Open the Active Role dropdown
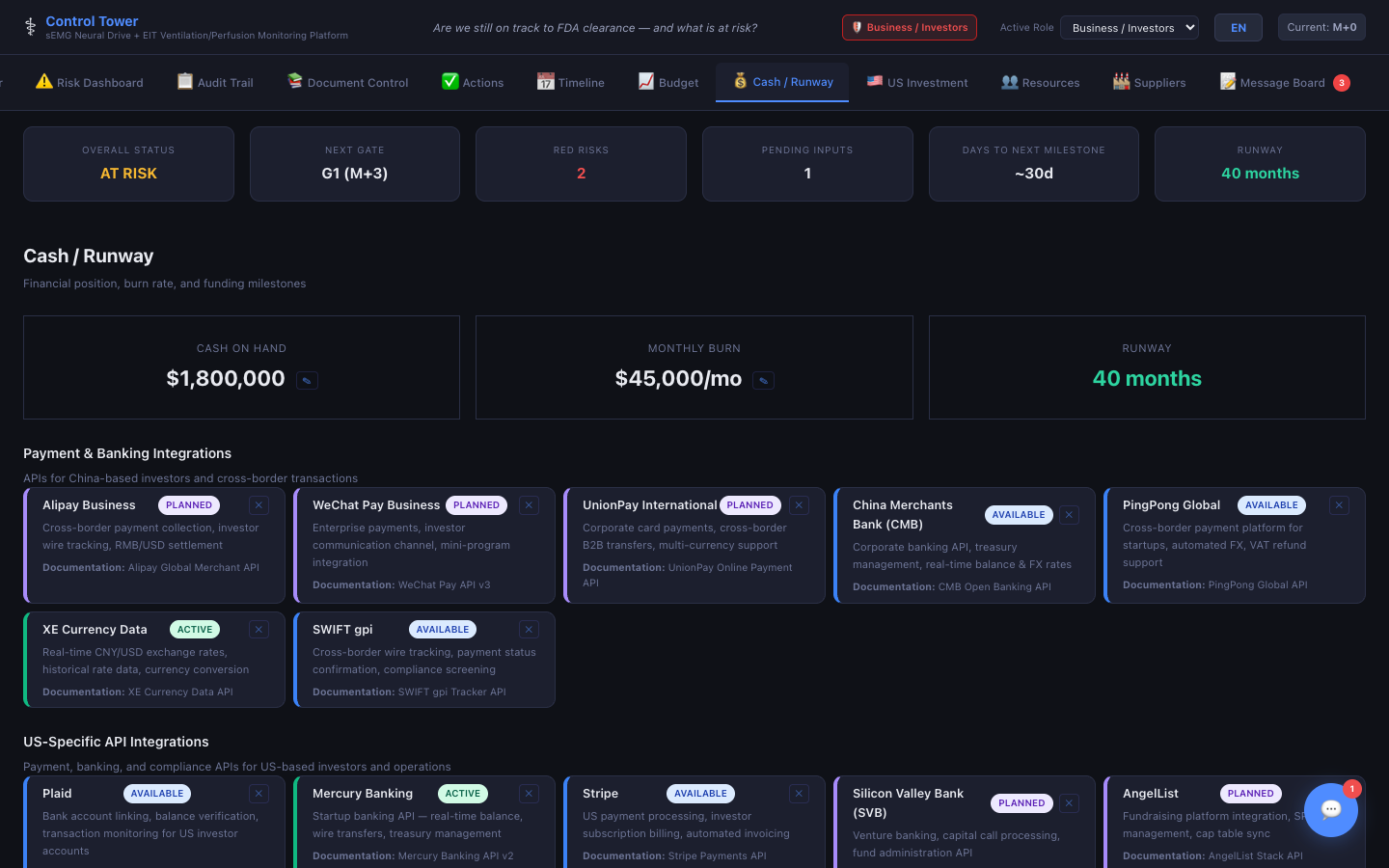Viewport: 1389px width, 868px height. [x=1129, y=28]
